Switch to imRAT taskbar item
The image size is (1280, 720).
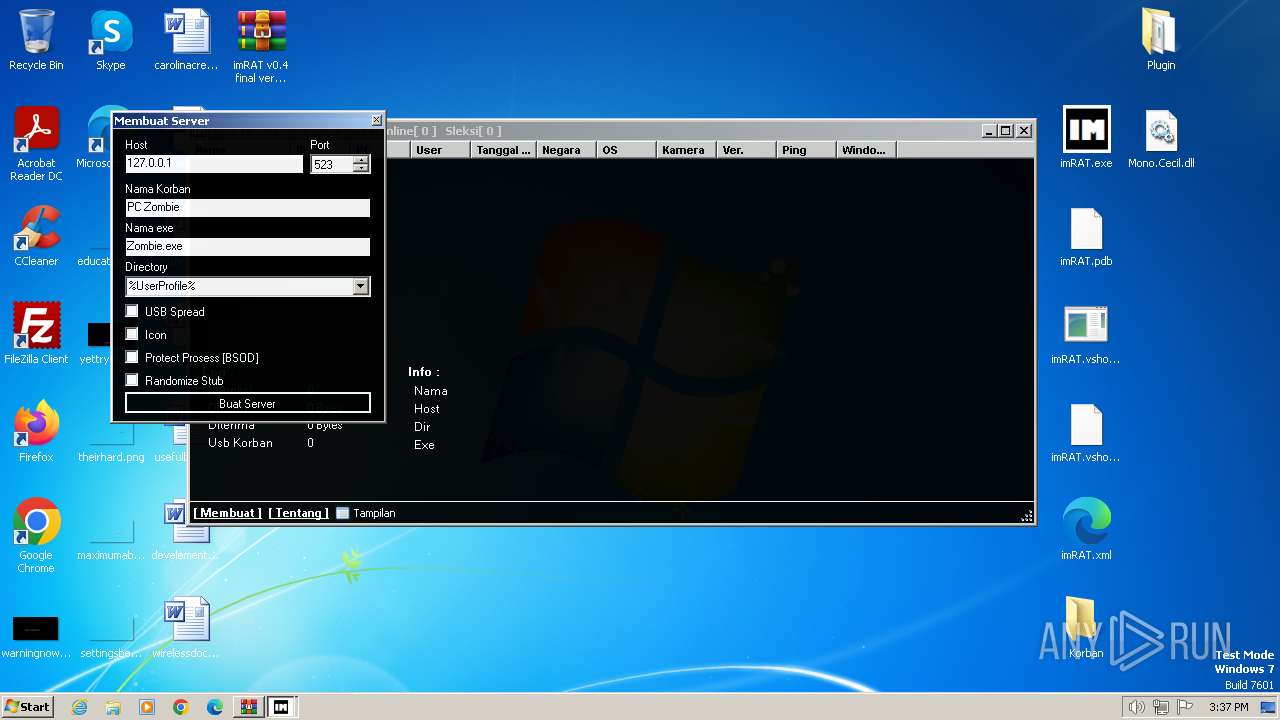[x=282, y=707]
